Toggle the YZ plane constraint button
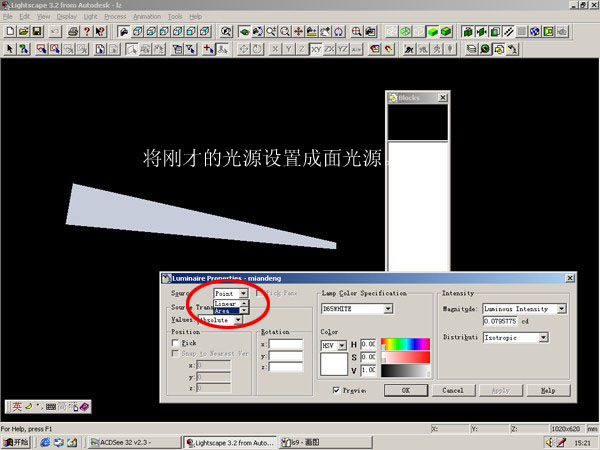Image resolution: width=600 pixels, height=450 pixels. [343, 49]
